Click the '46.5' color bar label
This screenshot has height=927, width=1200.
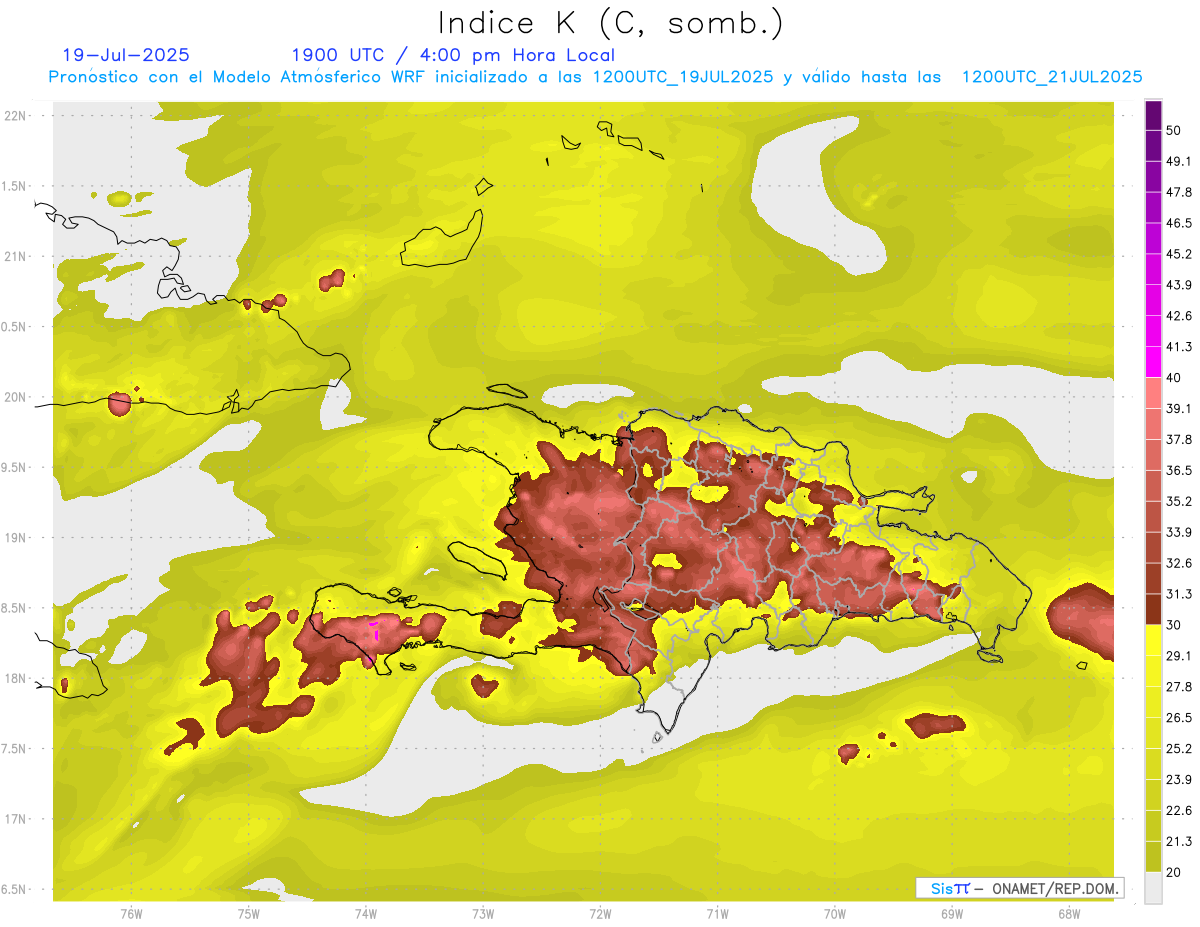click(1179, 223)
